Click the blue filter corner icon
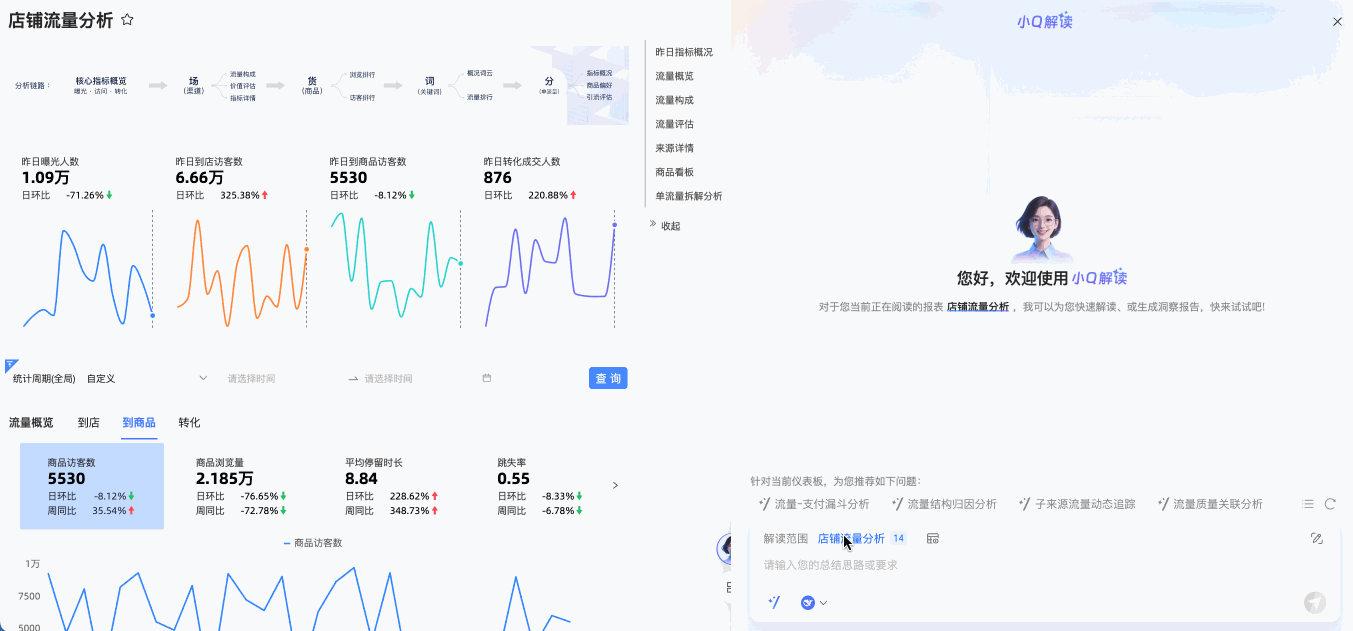1353x631 pixels. pyautogui.click(x=11, y=365)
